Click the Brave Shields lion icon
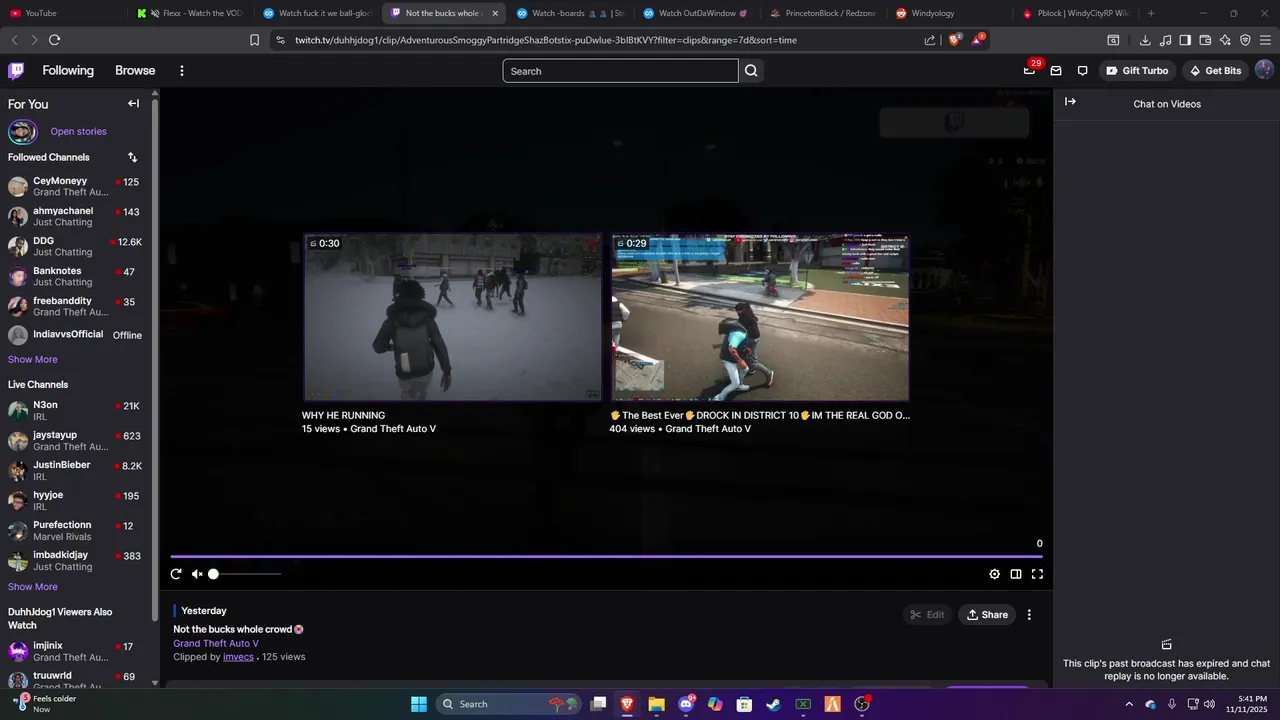Viewport: 1280px width, 720px height. click(954, 40)
